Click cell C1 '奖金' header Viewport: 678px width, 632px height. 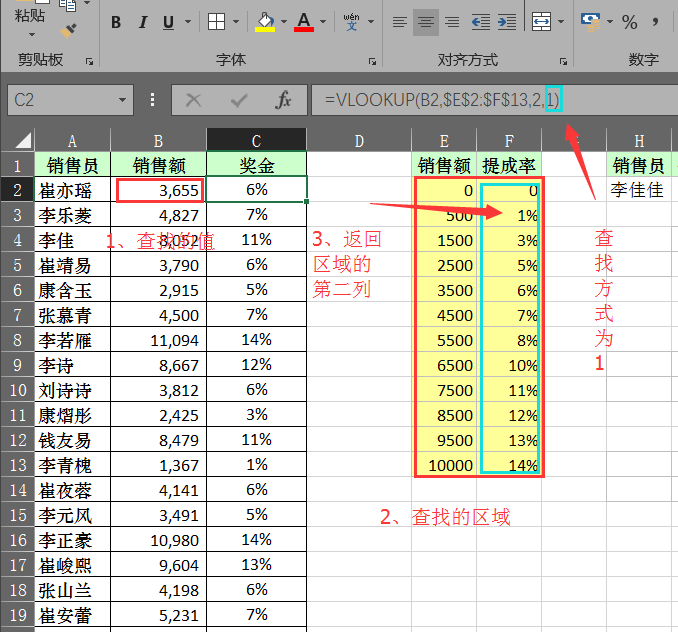tap(256, 165)
